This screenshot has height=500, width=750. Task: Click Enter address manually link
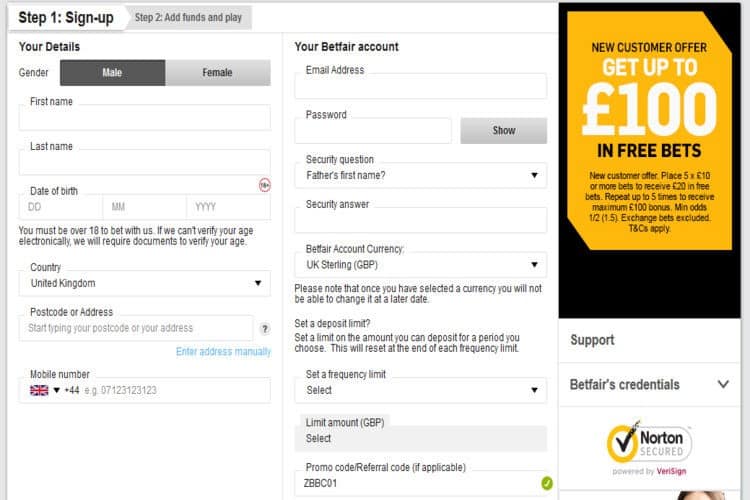pos(223,352)
